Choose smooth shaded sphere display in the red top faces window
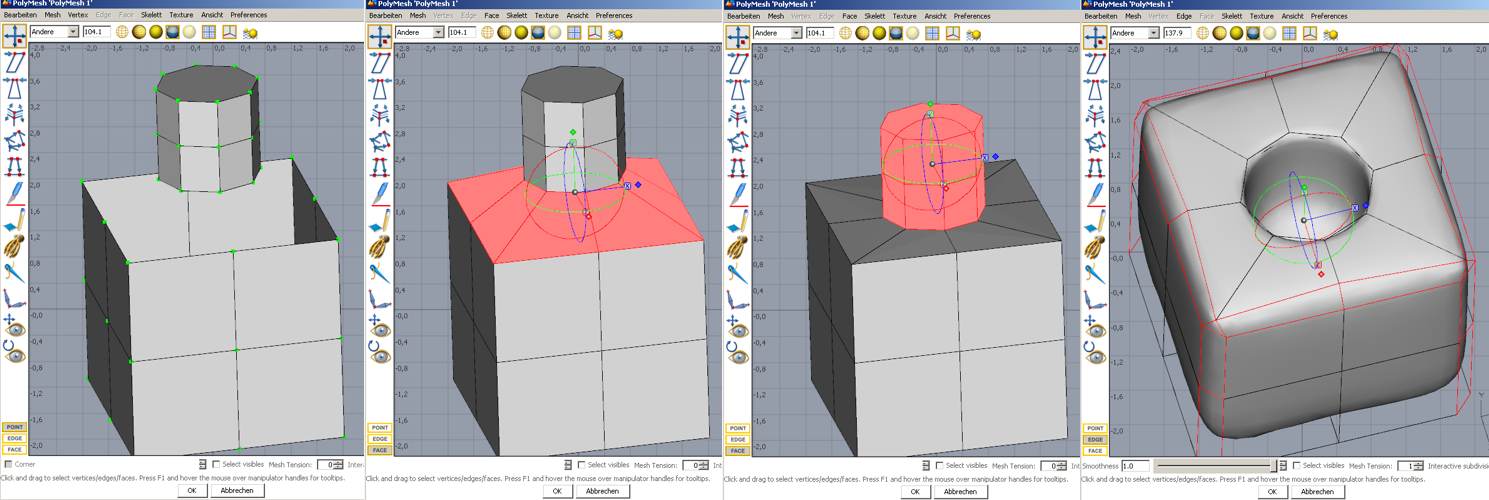Screen dimensions: 1489x500 point(522,32)
